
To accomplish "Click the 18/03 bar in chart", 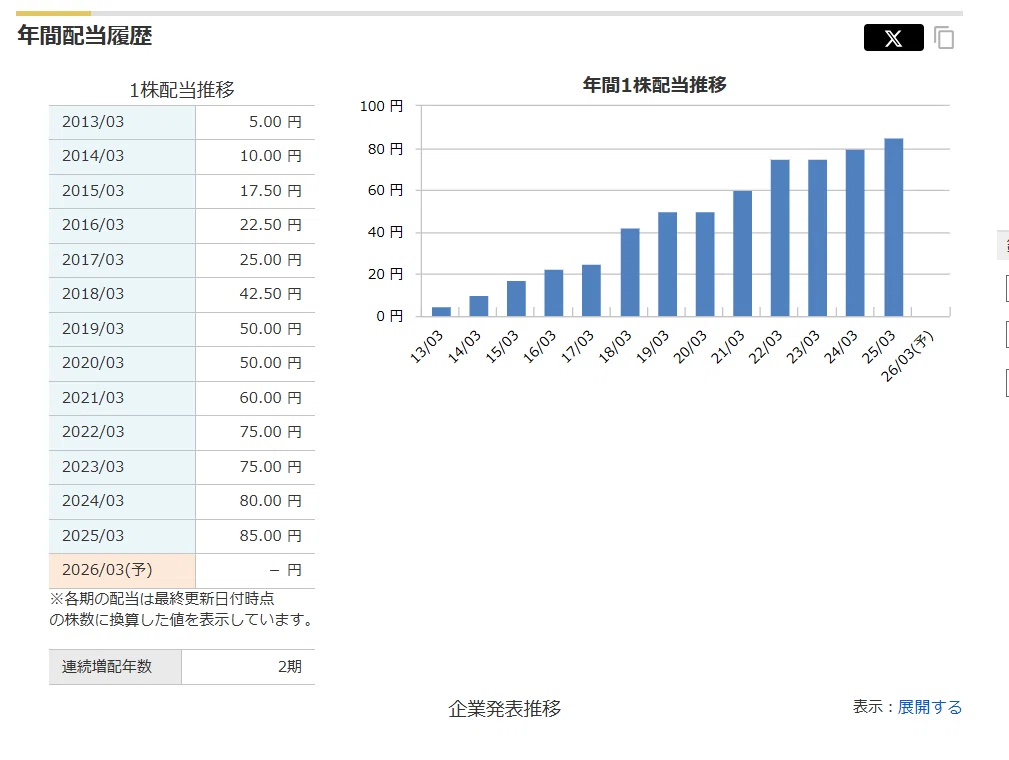I will tap(630, 272).
